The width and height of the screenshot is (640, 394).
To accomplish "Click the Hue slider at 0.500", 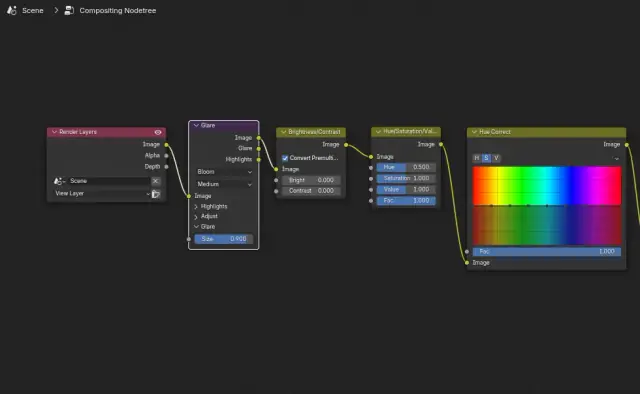I will pyautogui.click(x=406, y=167).
